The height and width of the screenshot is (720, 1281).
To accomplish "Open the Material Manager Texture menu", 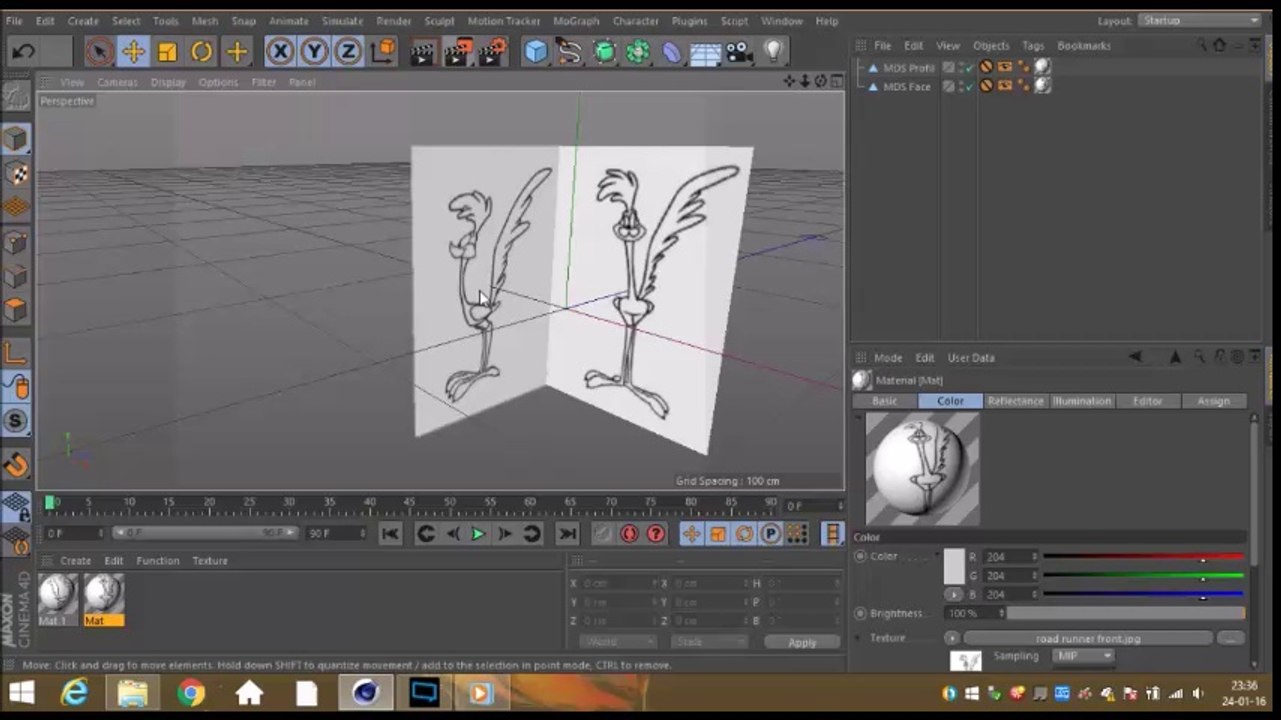I will (x=210, y=561).
